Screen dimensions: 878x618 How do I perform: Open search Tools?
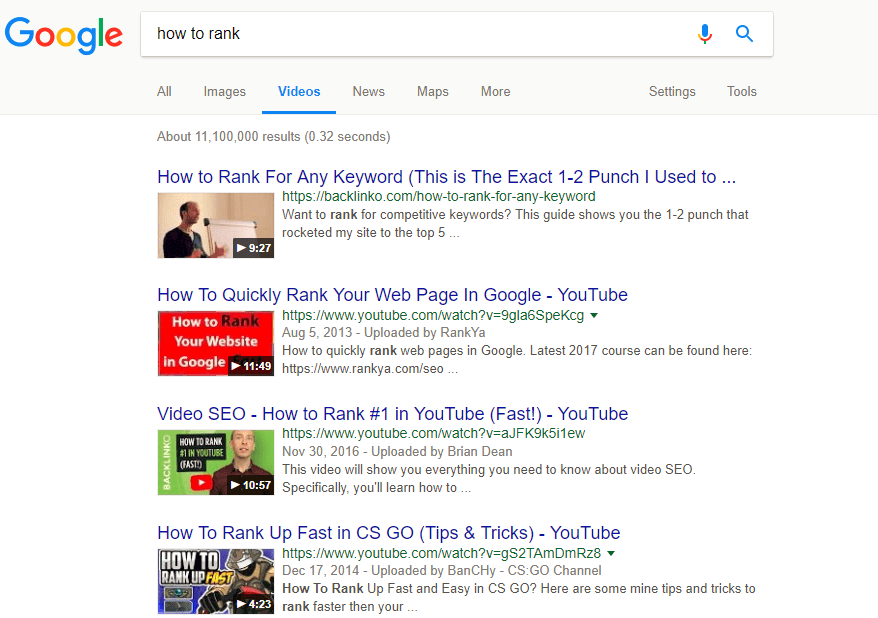742,91
